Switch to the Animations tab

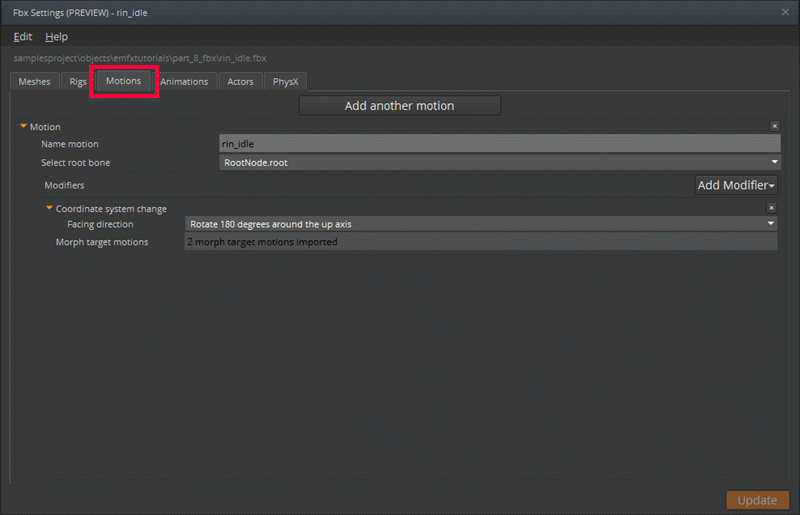click(184, 82)
